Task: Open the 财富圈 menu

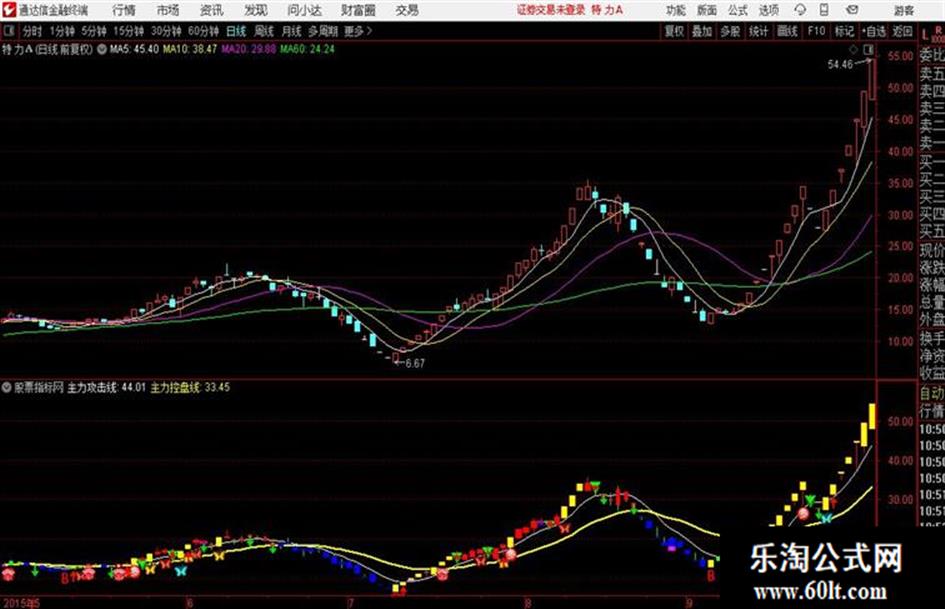Action: pos(358,10)
